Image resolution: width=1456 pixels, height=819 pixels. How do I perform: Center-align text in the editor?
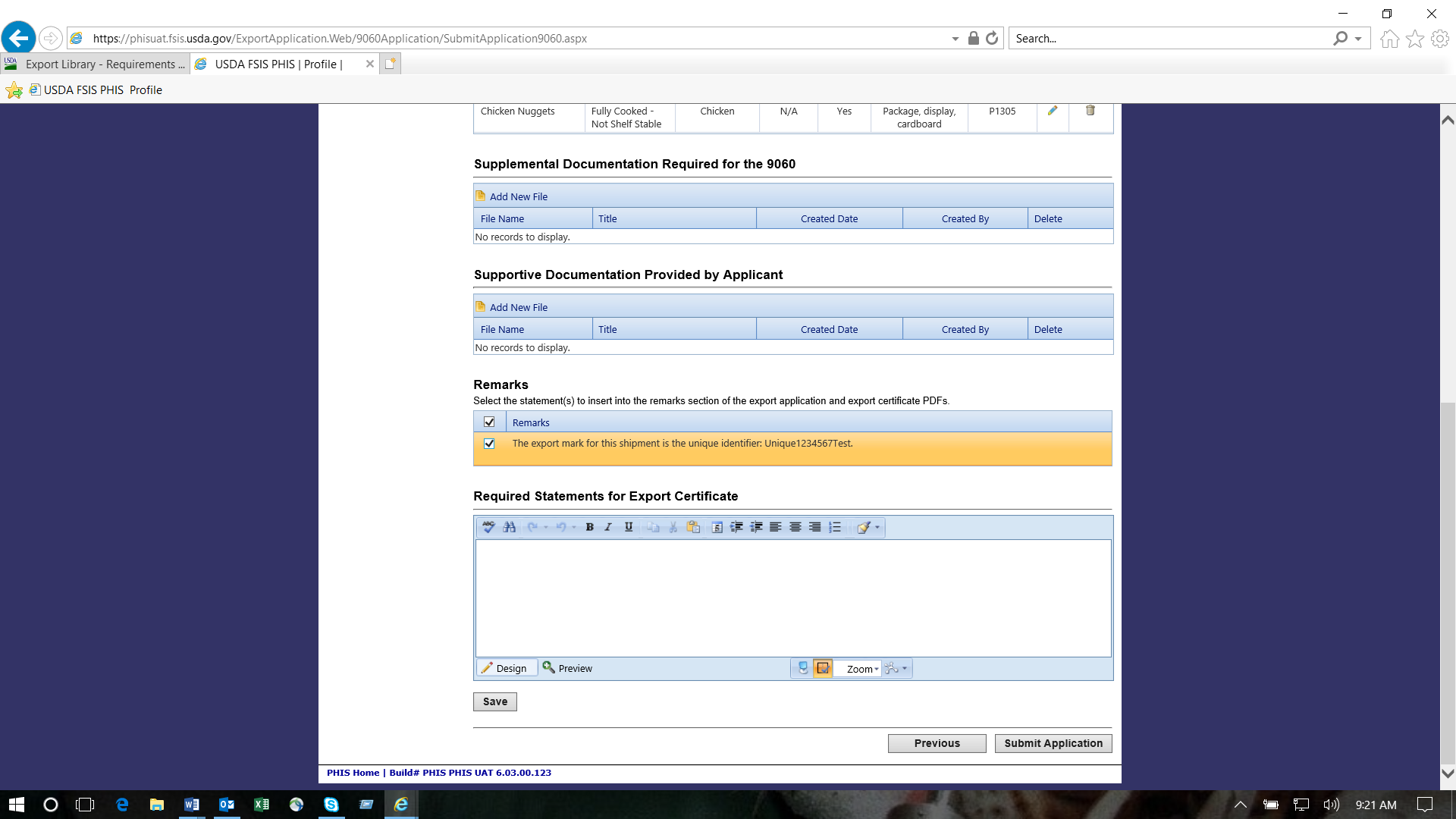[x=795, y=527]
